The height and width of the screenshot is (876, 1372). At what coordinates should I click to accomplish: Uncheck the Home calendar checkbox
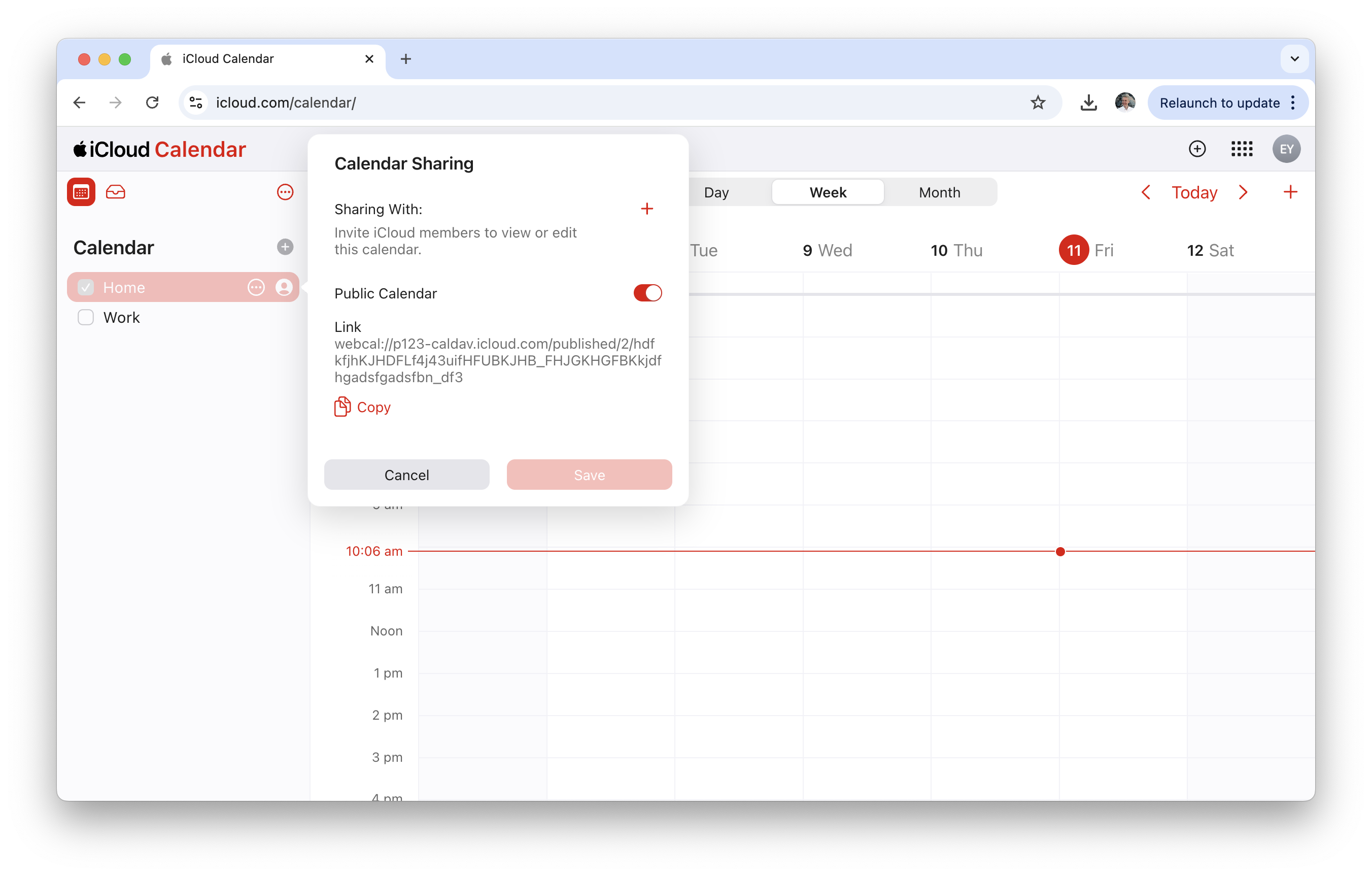pos(85,287)
